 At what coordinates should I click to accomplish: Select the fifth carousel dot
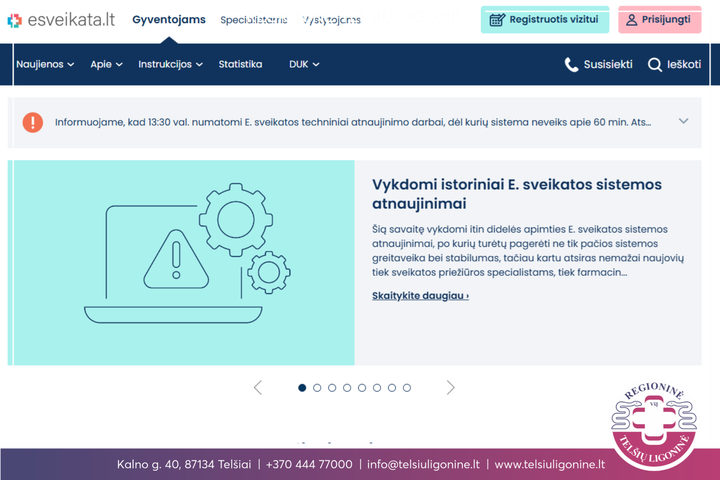click(362, 388)
